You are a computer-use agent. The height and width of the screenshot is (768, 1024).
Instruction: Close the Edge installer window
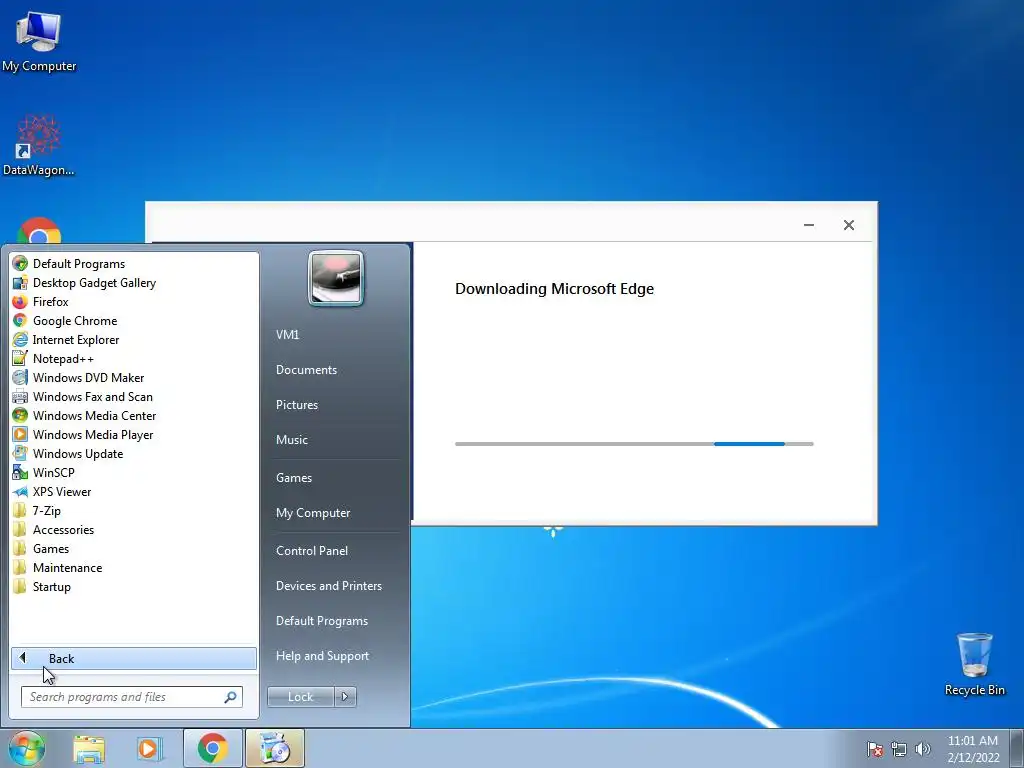[848, 225]
